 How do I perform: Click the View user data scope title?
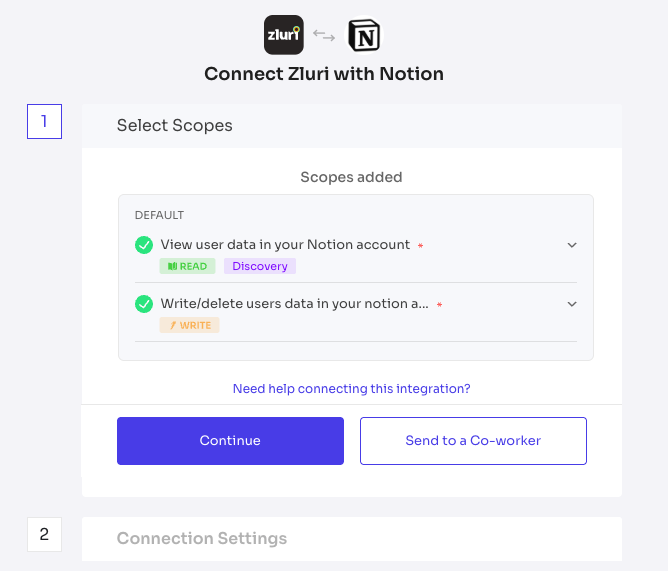click(x=285, y=245)
